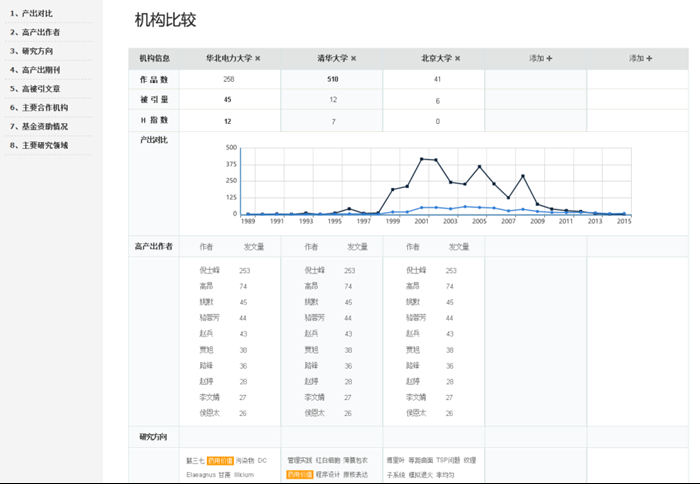Image resolution: width=700 pixels, height=484 pixels.
Task: Click the 原核表达 research keyword
Action: click(356, 475)
